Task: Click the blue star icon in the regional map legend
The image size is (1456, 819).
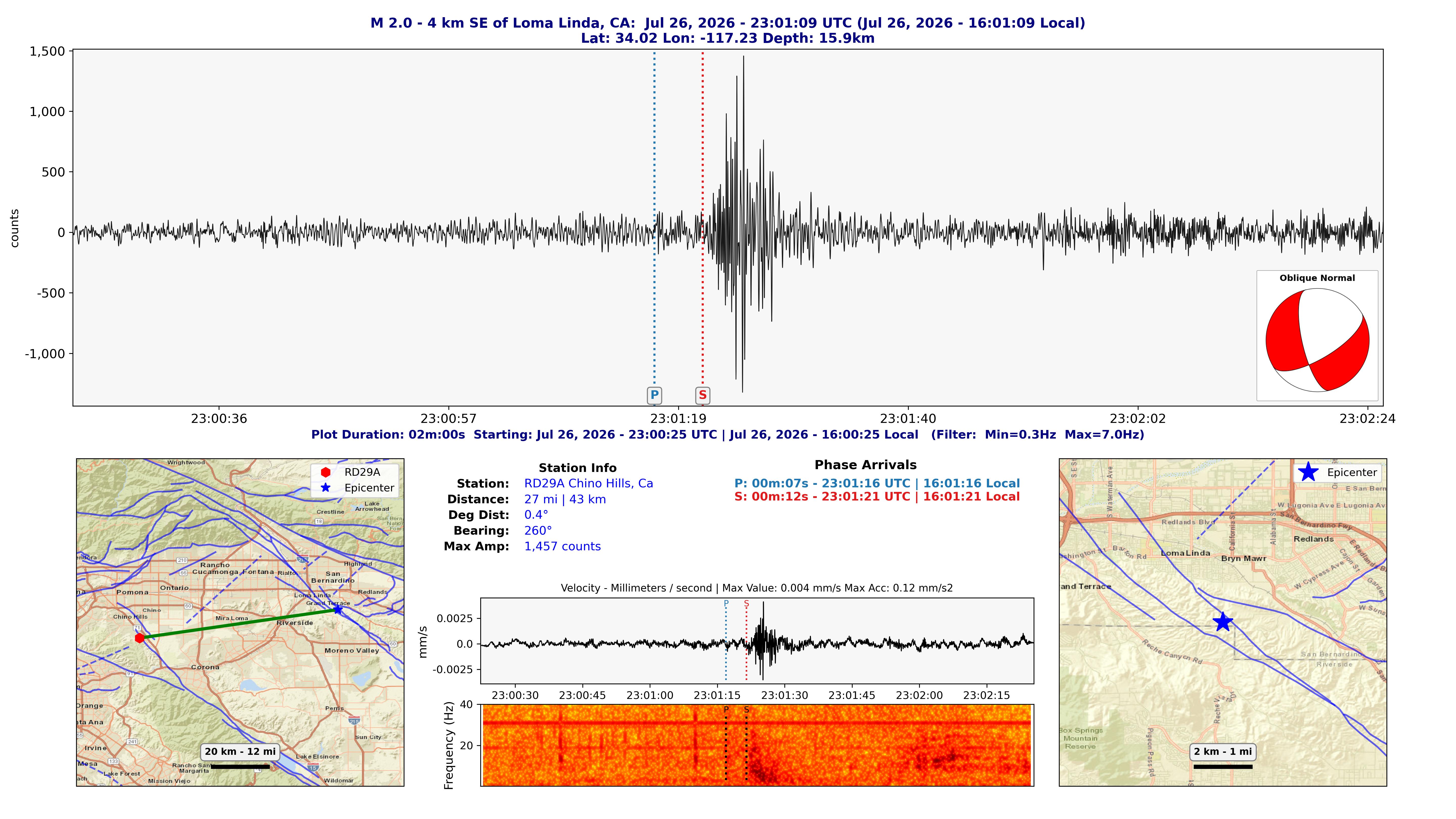Action: [326, 488]
